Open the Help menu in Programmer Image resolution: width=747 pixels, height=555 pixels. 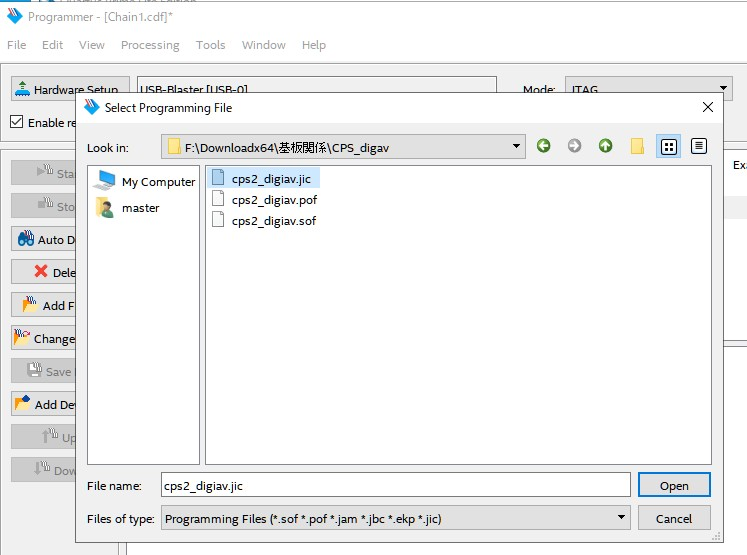313,45
